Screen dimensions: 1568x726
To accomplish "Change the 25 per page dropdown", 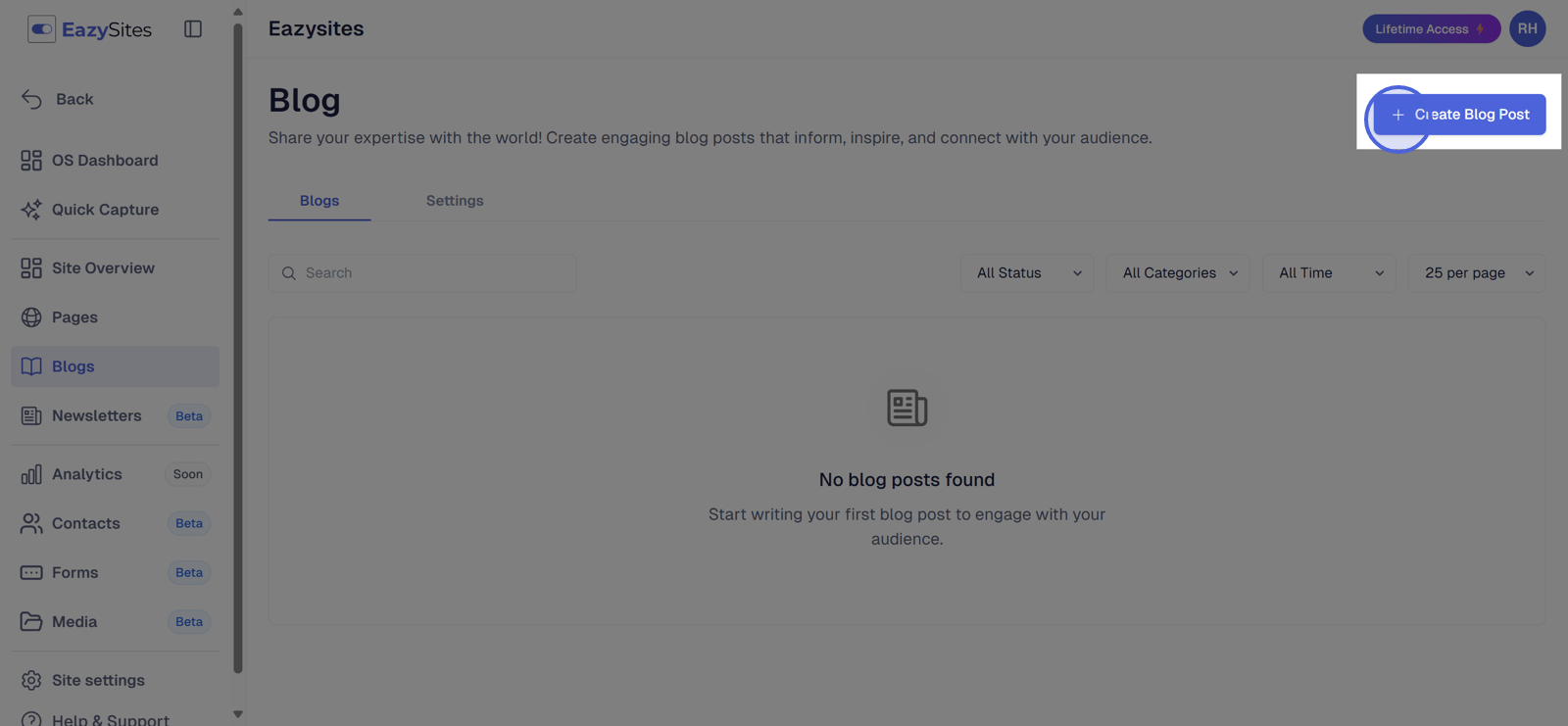I will click(x=1477, y=273).
